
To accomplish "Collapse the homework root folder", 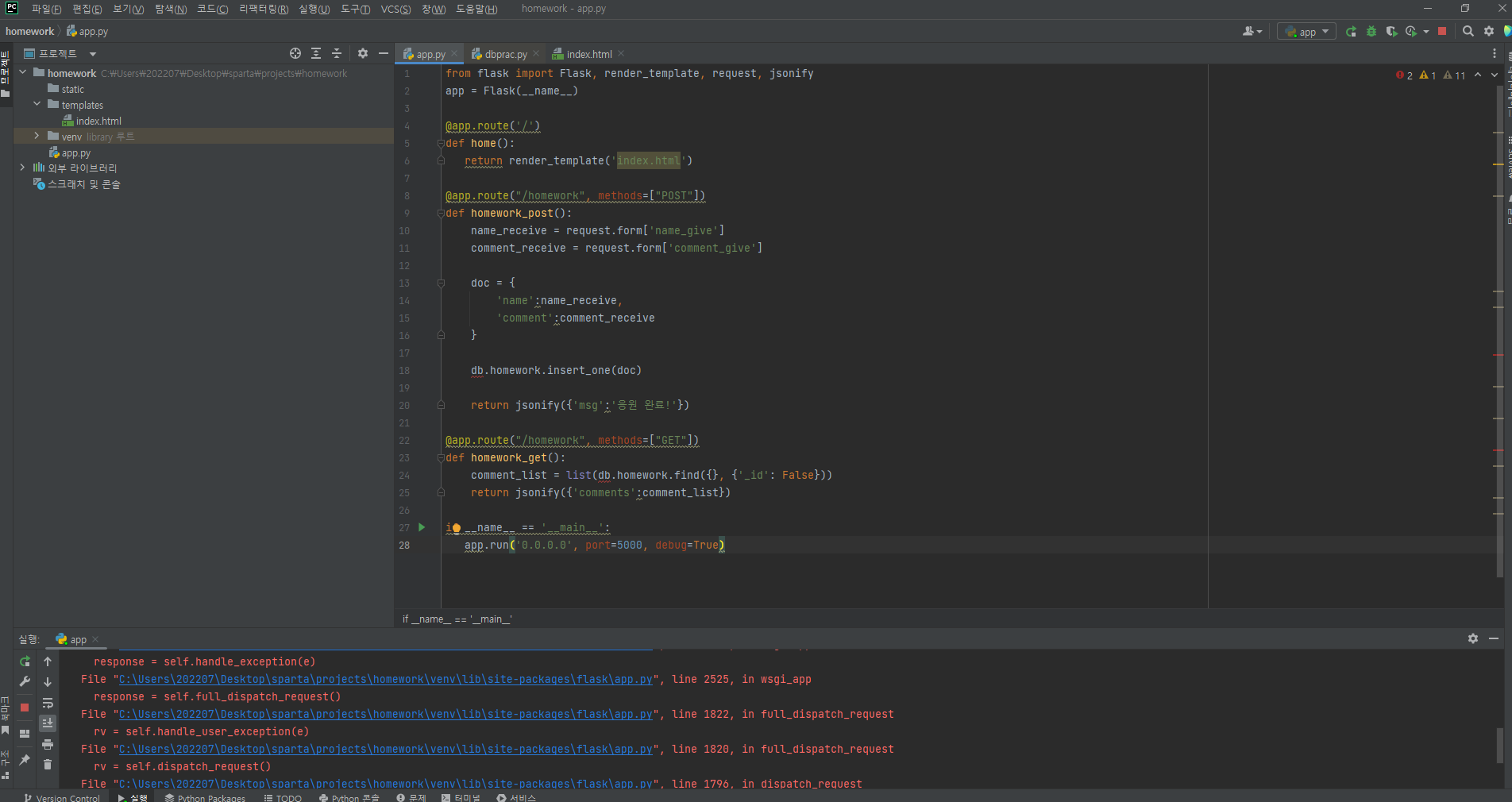I will [x=23, y=72].
